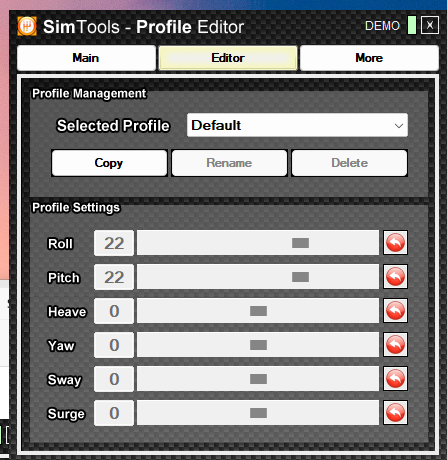Reset the Pitch value with red arrow icon
The width and height of the screenshot is (447, 460).
(x=395, y=277)
